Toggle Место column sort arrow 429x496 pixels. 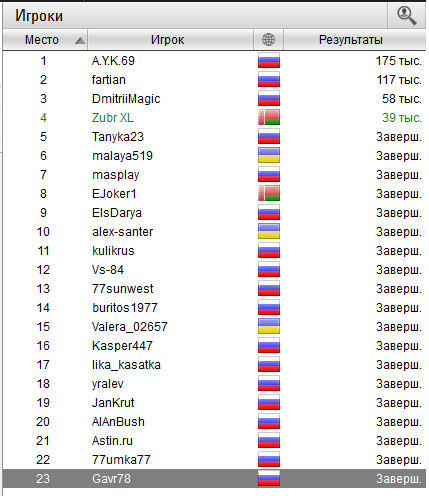pyautogui.click(x=80, y=41)
